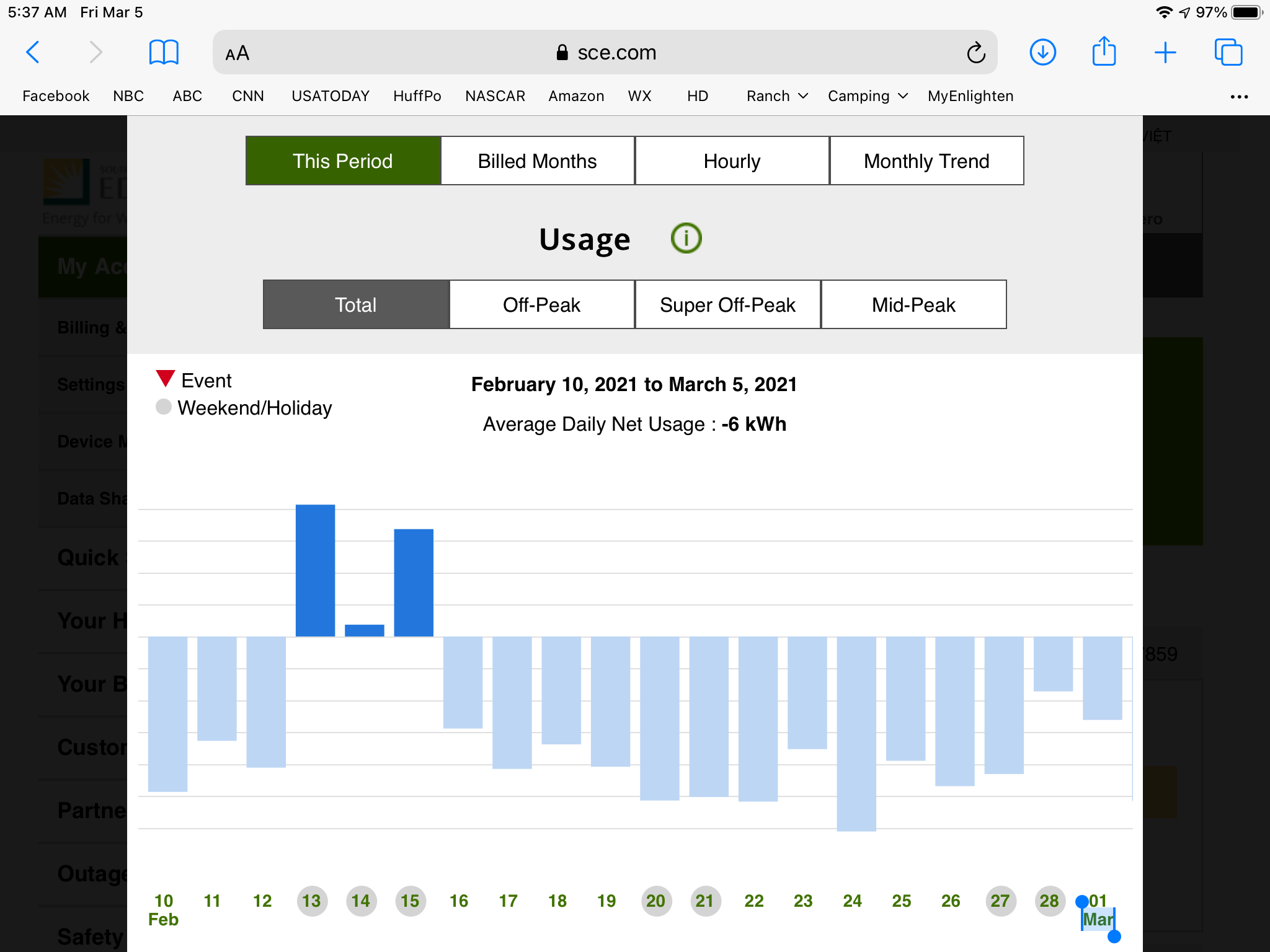Viewport: 1270px width, 952px height.
Task: Expand the Camping bookmarks folder
Action: [867, 96]
